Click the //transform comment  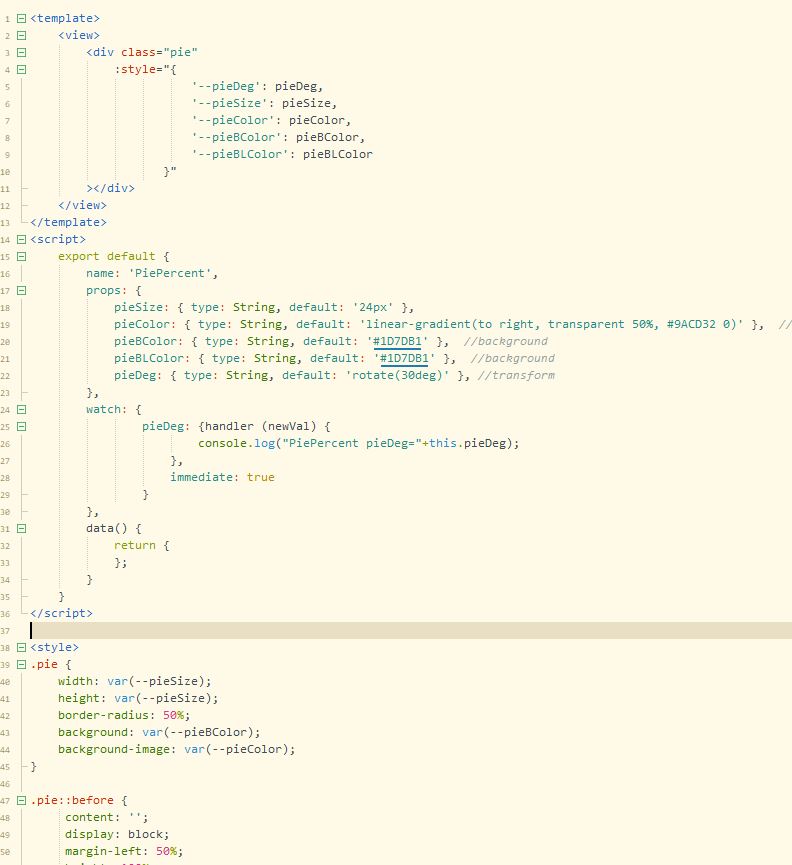[516, 376]
